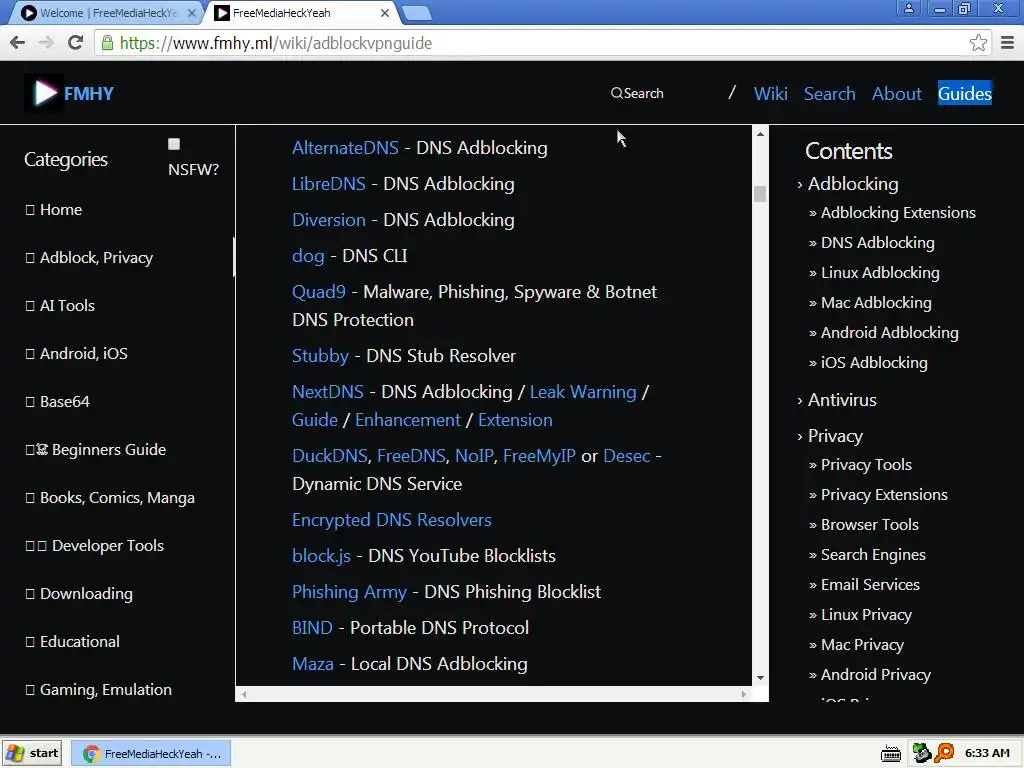Viewport: 1024px width, 768px height.
Task: Select Home in Categories sidebar
Action: (54, 210)
